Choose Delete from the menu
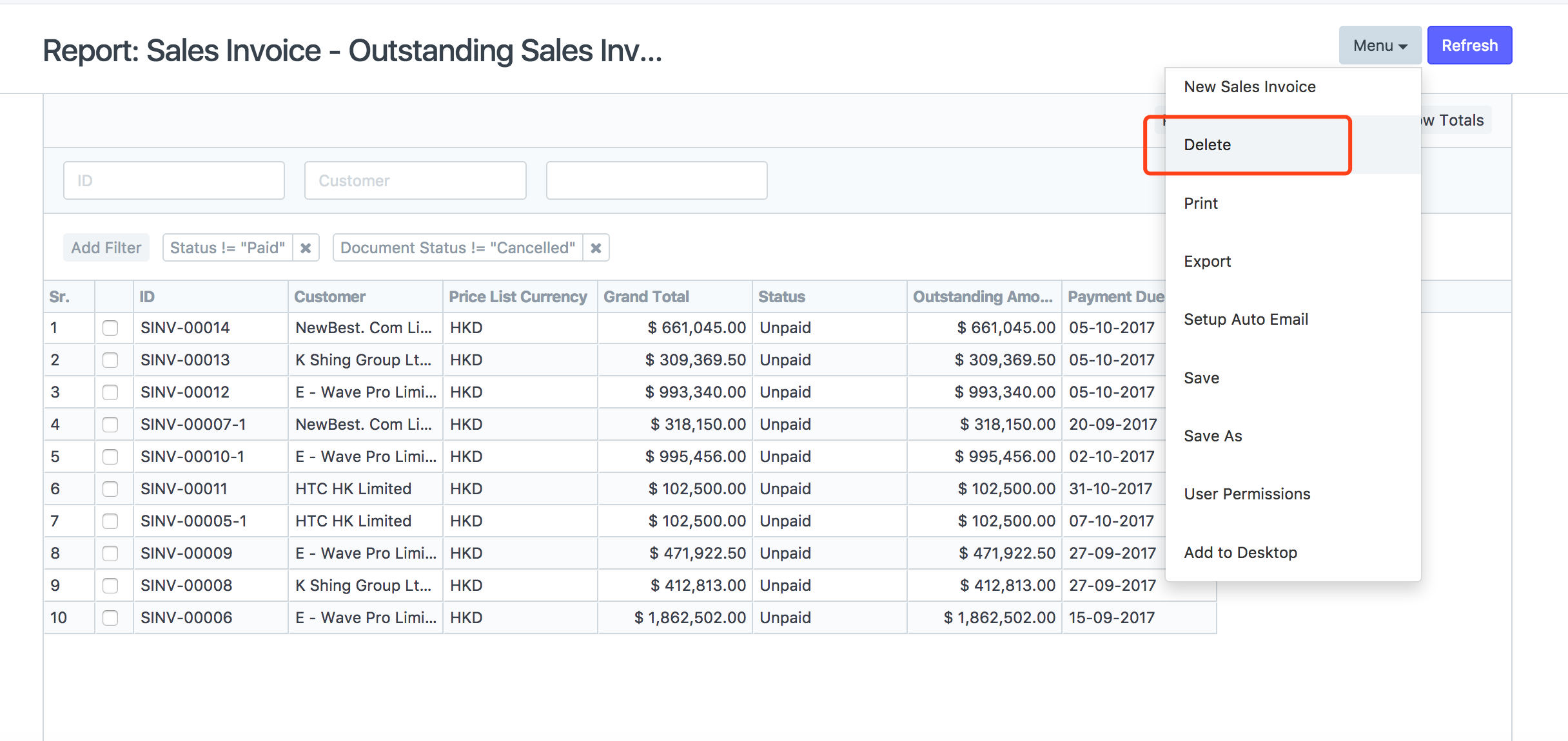This screenshot has width=1568, height=741. [x=1207, y=145]
